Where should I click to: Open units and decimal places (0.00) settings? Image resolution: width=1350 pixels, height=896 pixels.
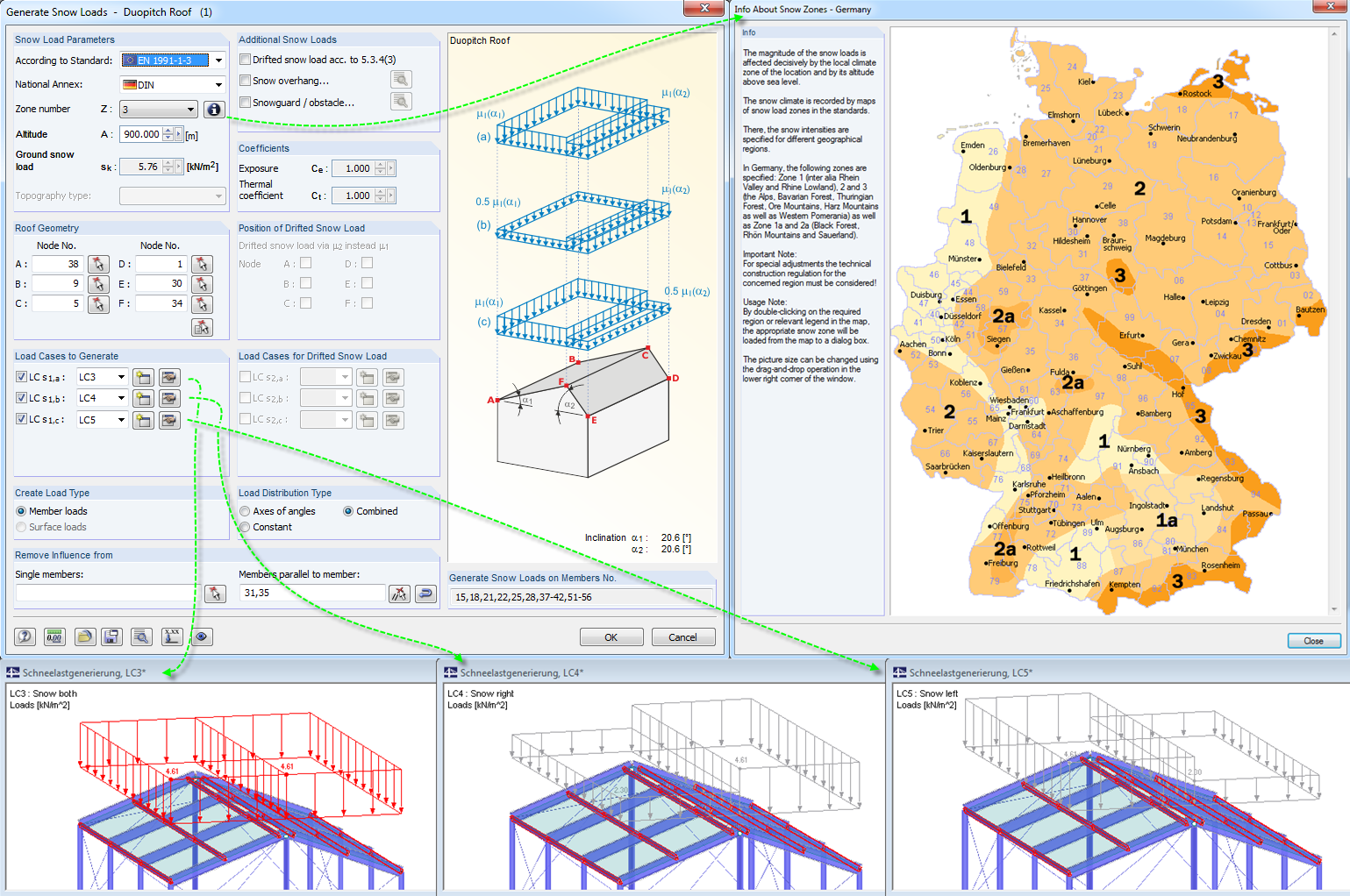coord(54,637)
